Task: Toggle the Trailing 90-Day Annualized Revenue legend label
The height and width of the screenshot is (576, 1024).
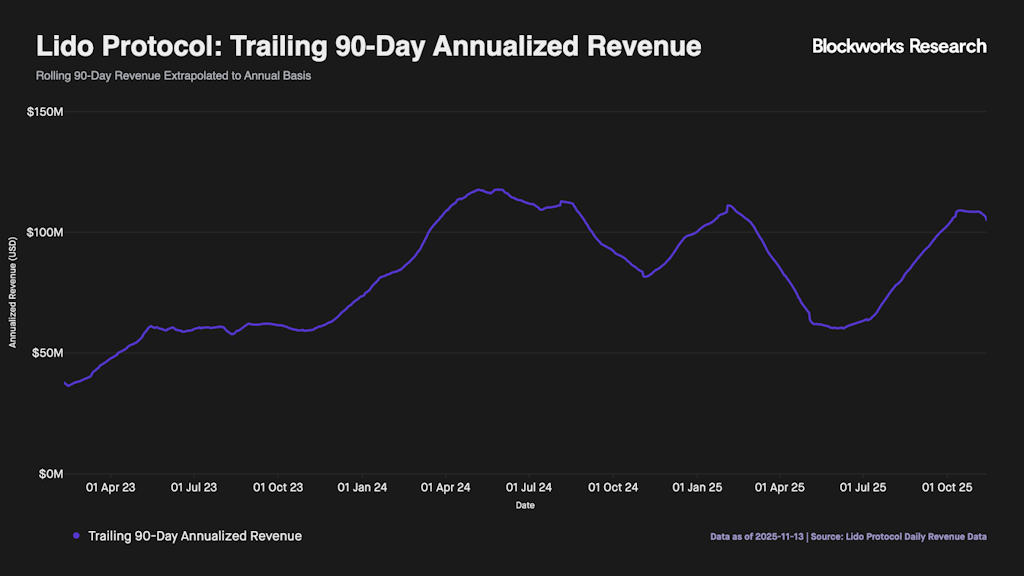Action: coord(194,536)
